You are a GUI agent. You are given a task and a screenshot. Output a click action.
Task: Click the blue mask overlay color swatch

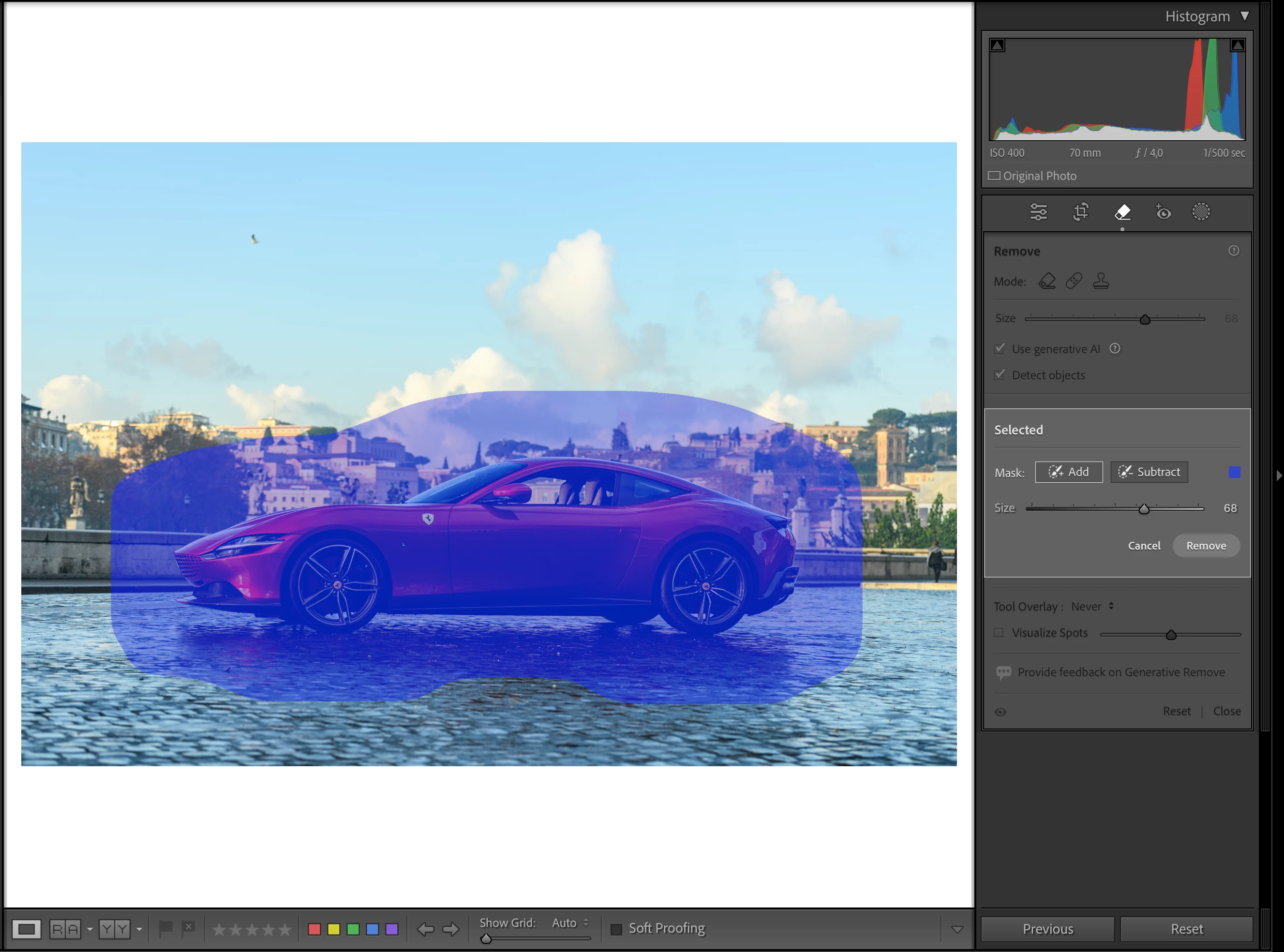1234,473
